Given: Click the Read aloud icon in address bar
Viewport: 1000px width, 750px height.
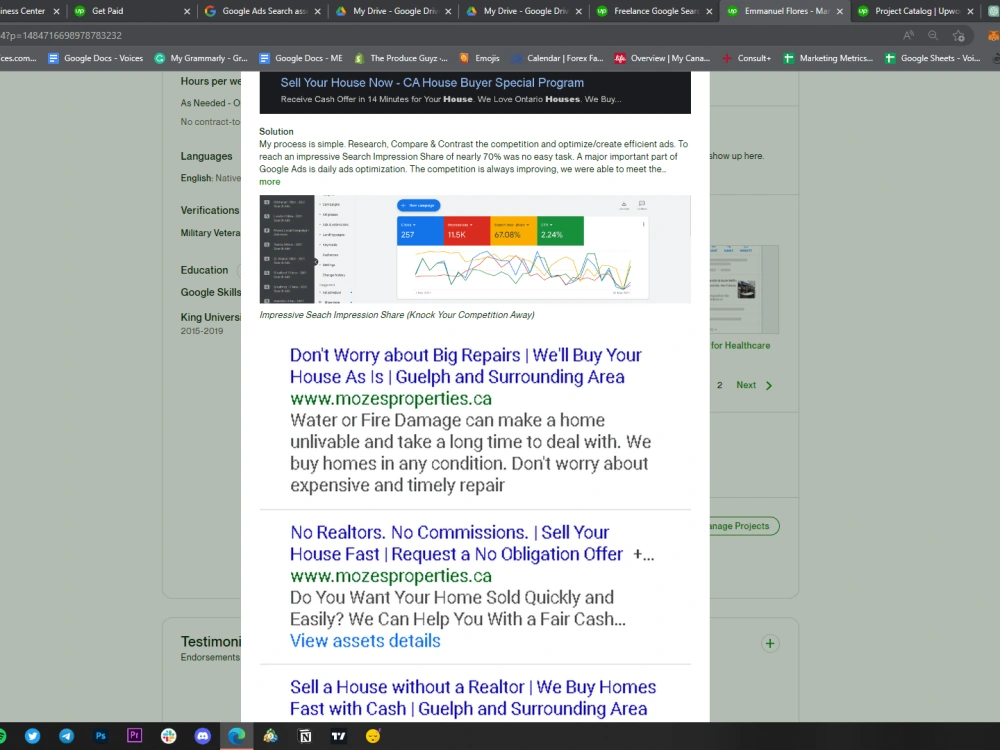Looking at the screenshot, I should pyautogui.click(x=909, y=36).
